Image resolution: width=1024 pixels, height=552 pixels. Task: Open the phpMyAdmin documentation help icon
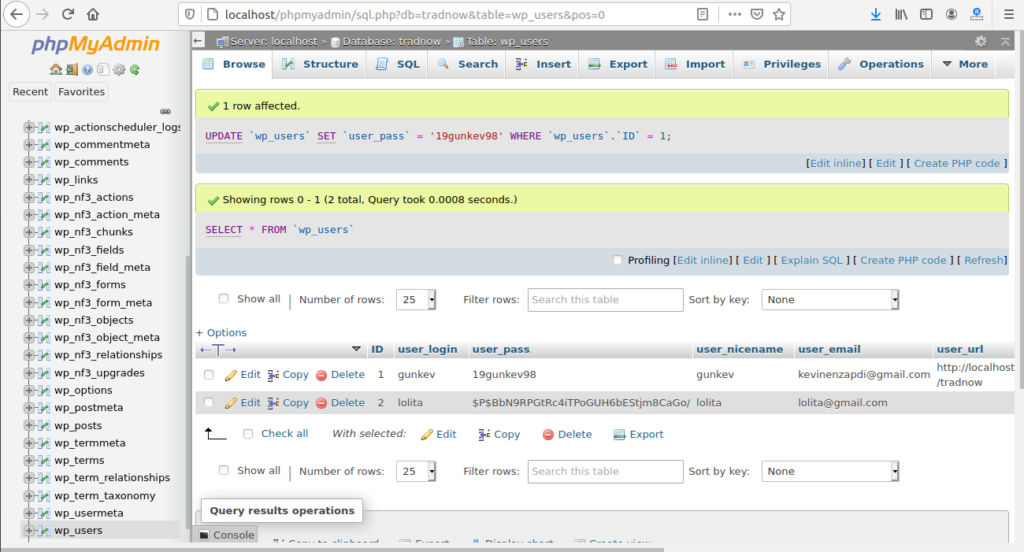point(88,69)
